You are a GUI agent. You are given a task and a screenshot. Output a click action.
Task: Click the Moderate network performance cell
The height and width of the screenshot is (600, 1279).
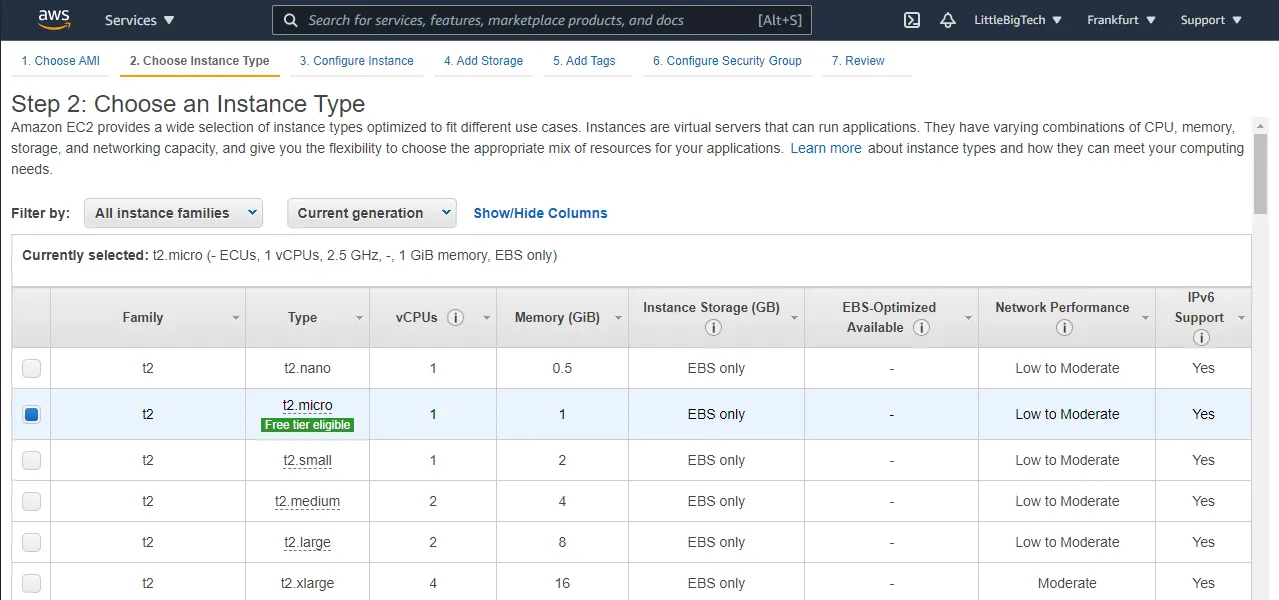pyautogui.click(x=1067, y=583)
